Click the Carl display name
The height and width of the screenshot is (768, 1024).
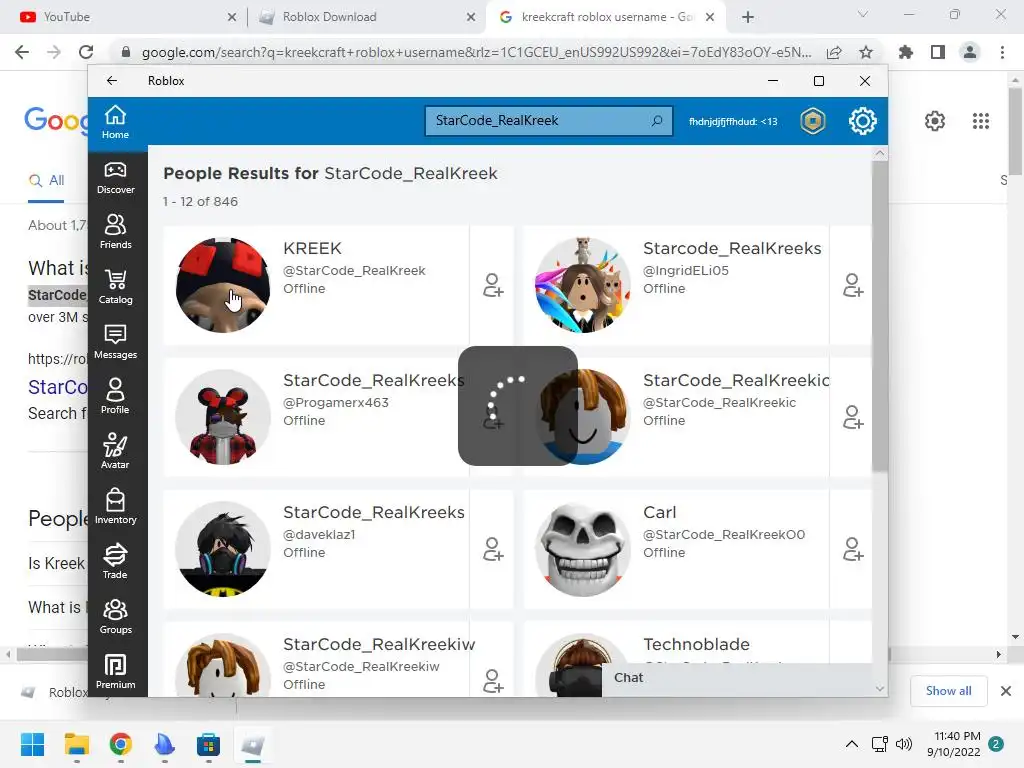[x=660, y=512]
